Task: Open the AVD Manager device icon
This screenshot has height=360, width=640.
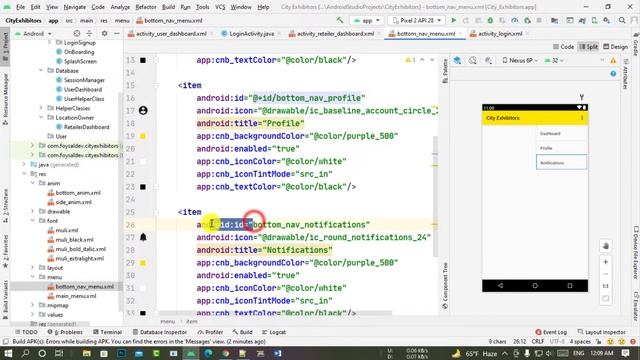Action: 594,20
